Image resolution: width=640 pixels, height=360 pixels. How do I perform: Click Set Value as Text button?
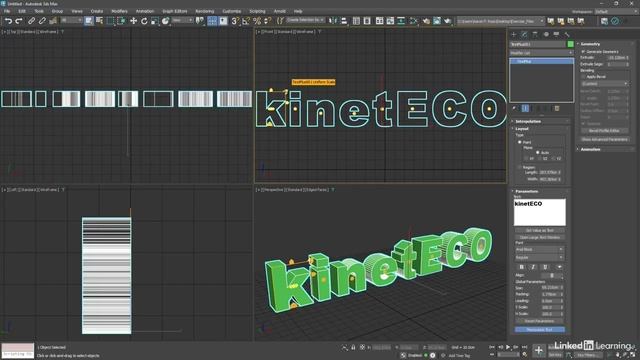coord(540,231)
